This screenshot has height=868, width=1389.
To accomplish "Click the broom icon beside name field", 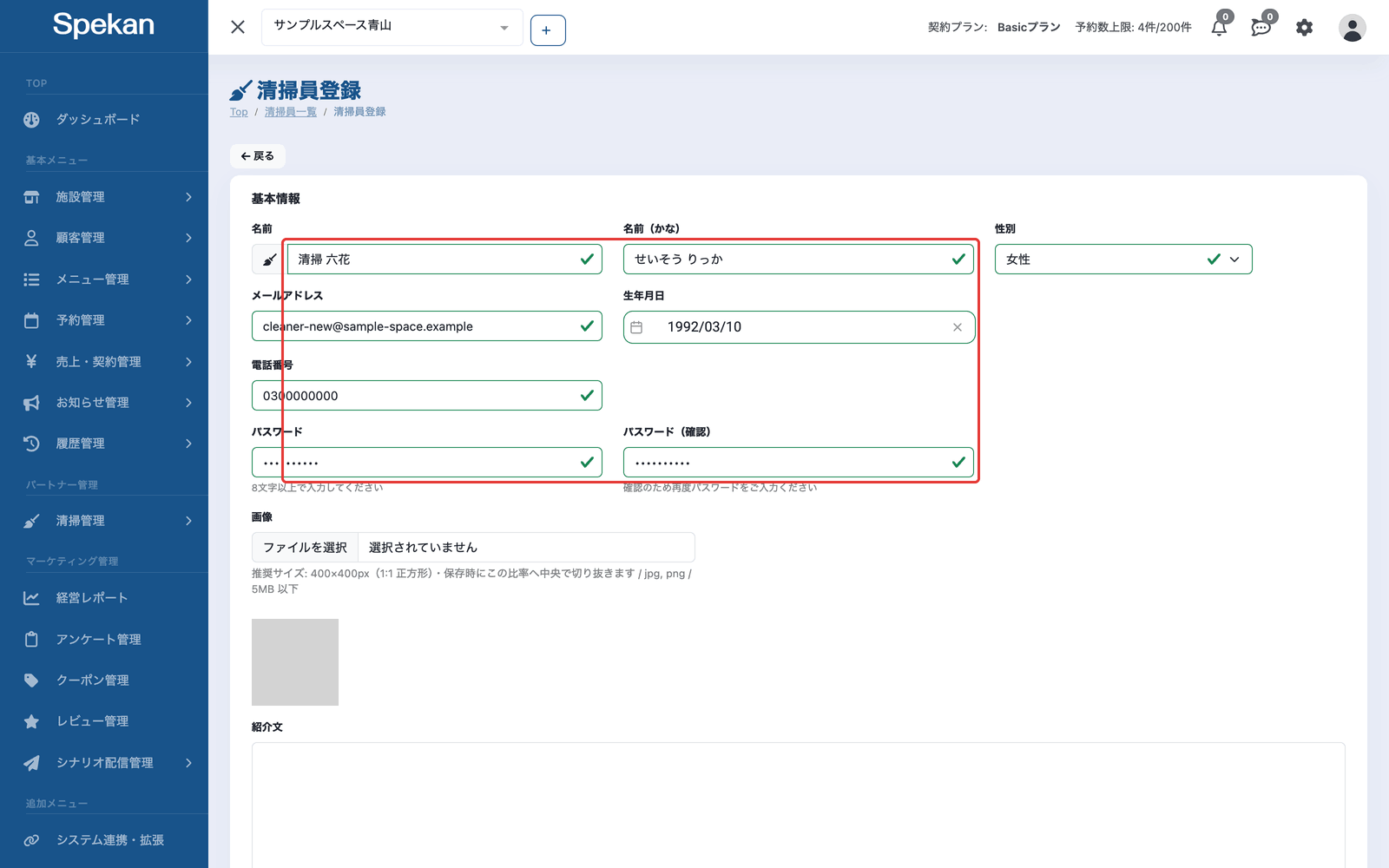I will (x=269, y=260).
